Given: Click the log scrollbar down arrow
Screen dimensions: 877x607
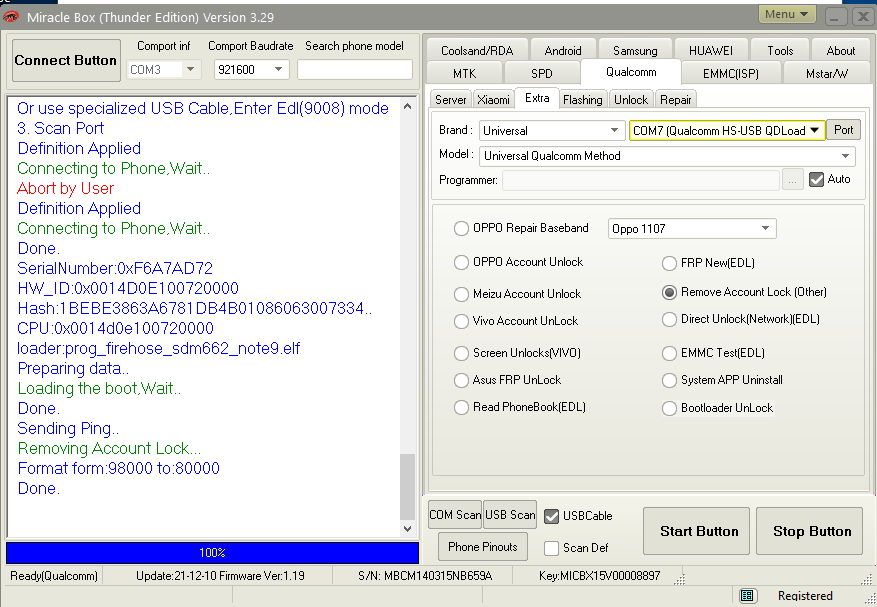Looking at the screenshot, I should click(407, 529).
